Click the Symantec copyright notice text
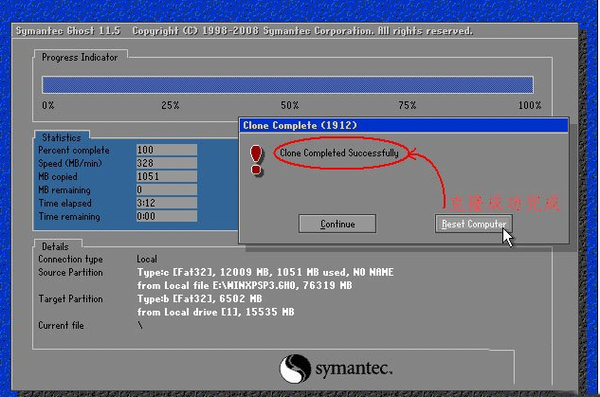The width and height of the screenshot is (600, 397). pyautogui.click(x=302, y=31)
